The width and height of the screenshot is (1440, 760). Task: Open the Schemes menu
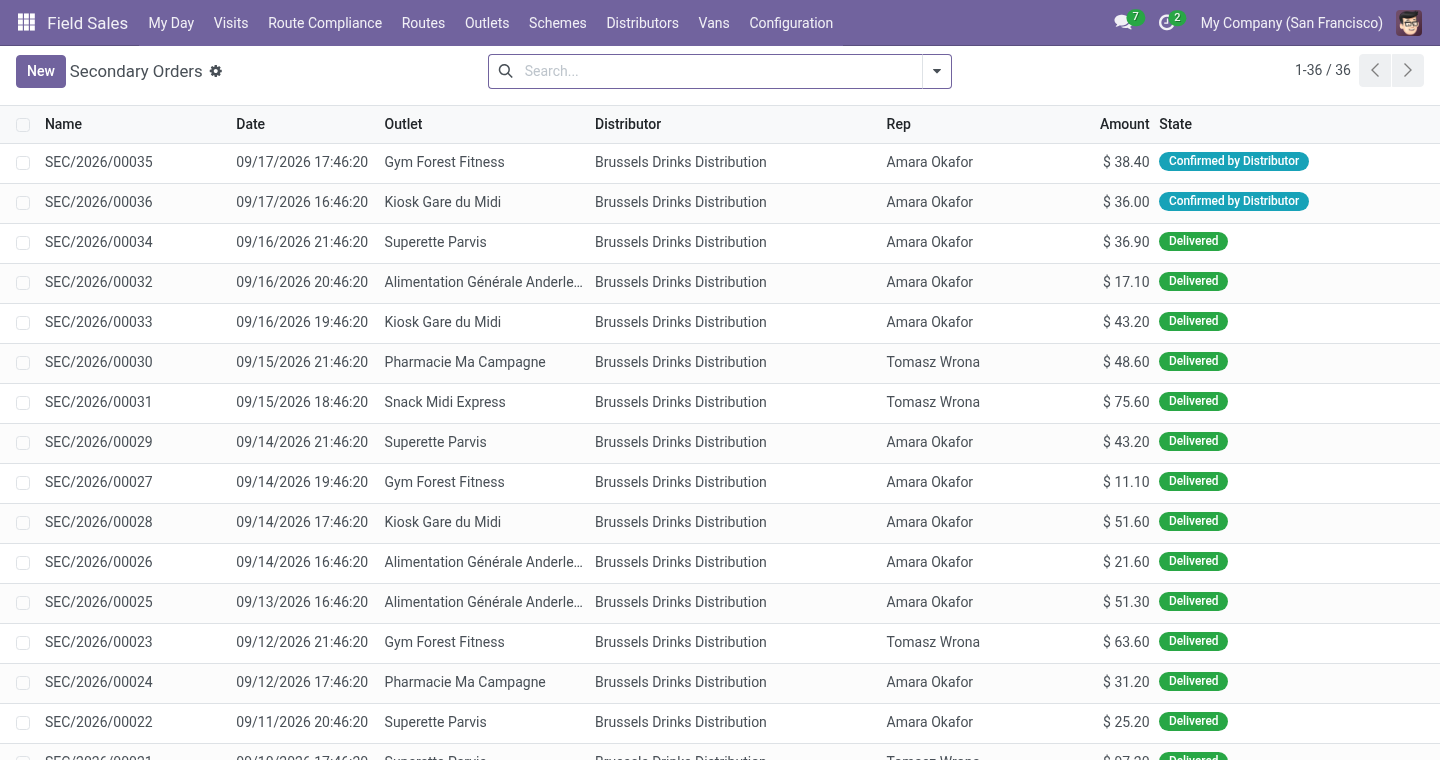pos(558,23)
